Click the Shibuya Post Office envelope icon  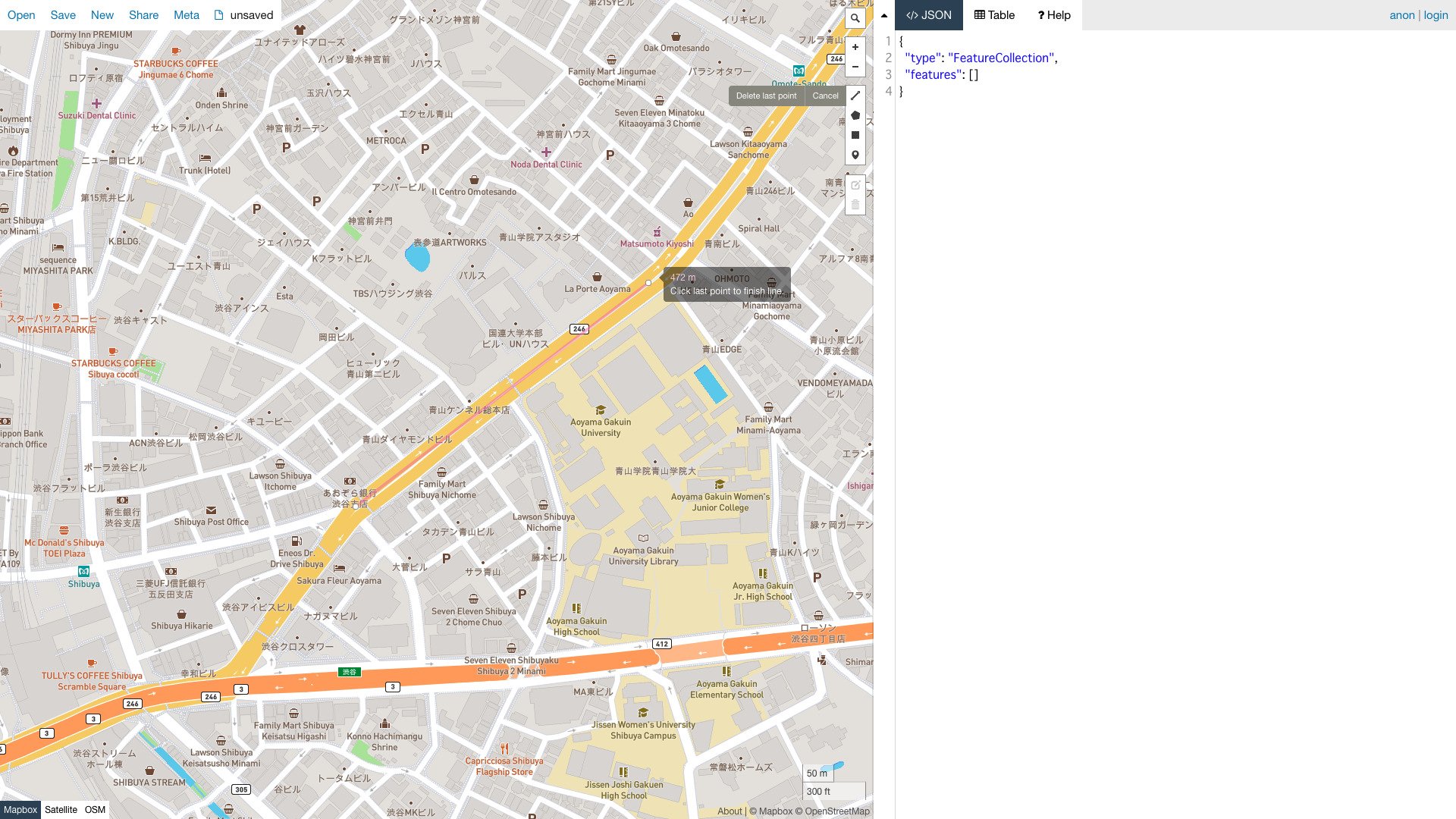(x=211, y=510)
